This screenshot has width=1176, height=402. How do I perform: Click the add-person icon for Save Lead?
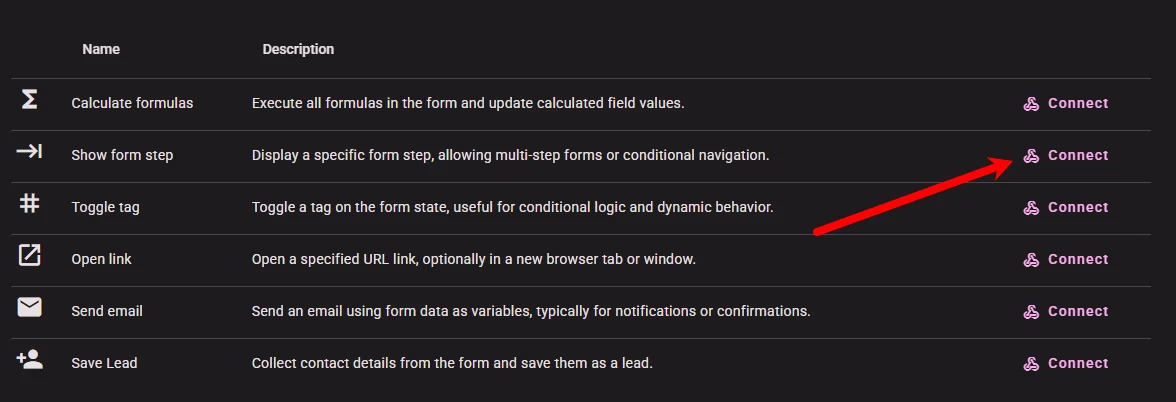click(x=29, y=359)
